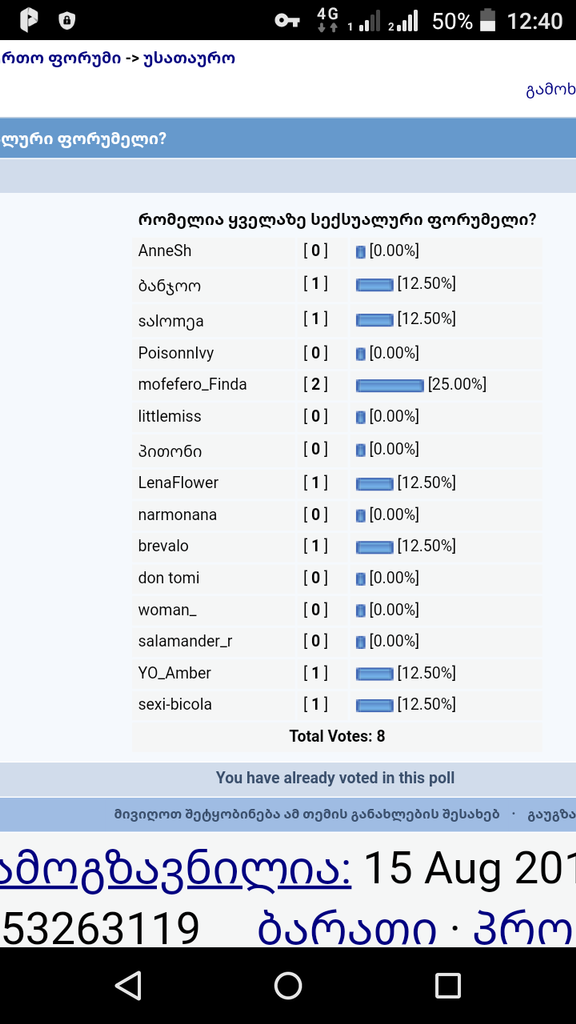Select the LenaFlower poll entry

pos(178,483)
